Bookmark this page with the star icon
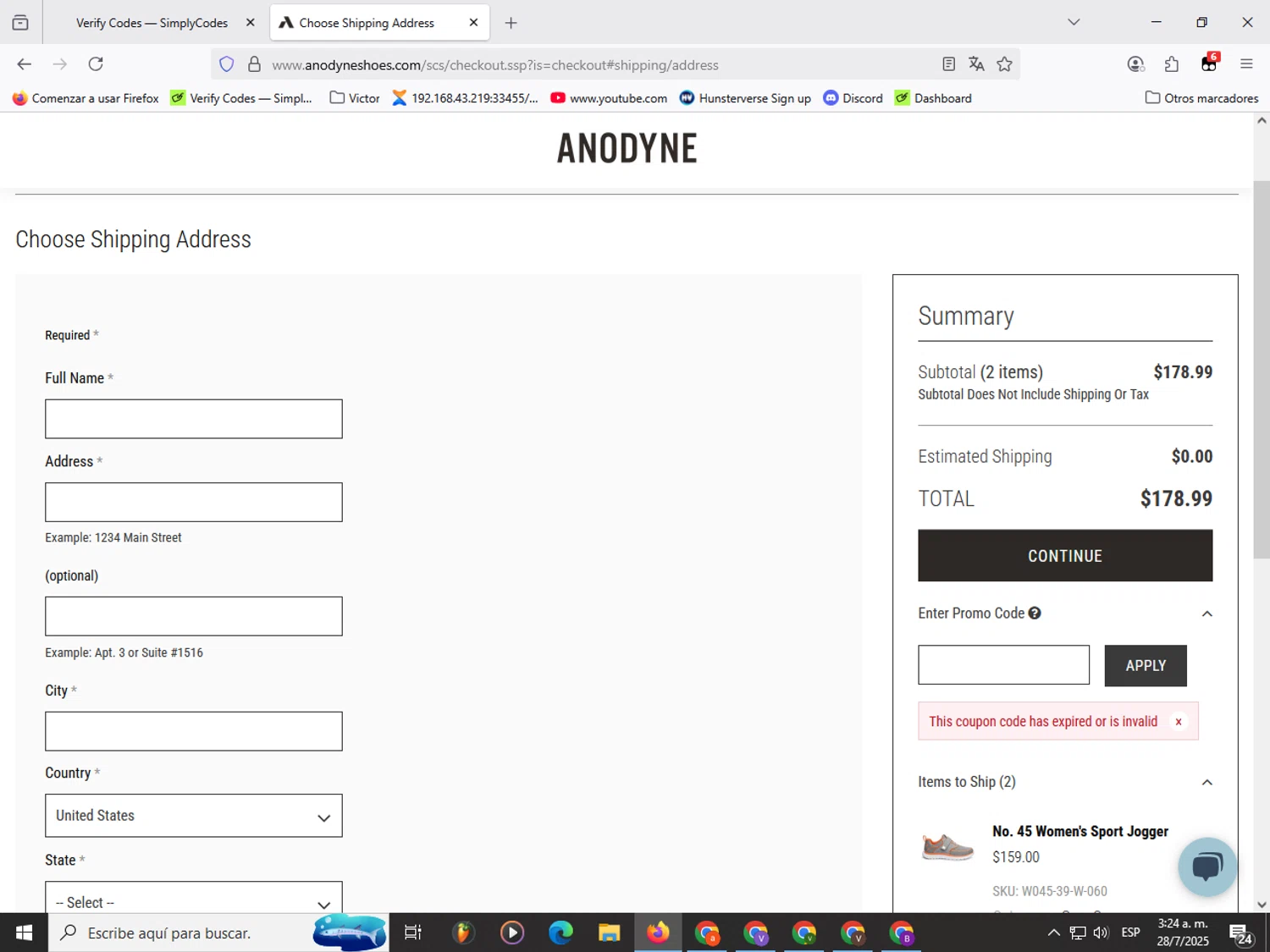 [1004, 64]
